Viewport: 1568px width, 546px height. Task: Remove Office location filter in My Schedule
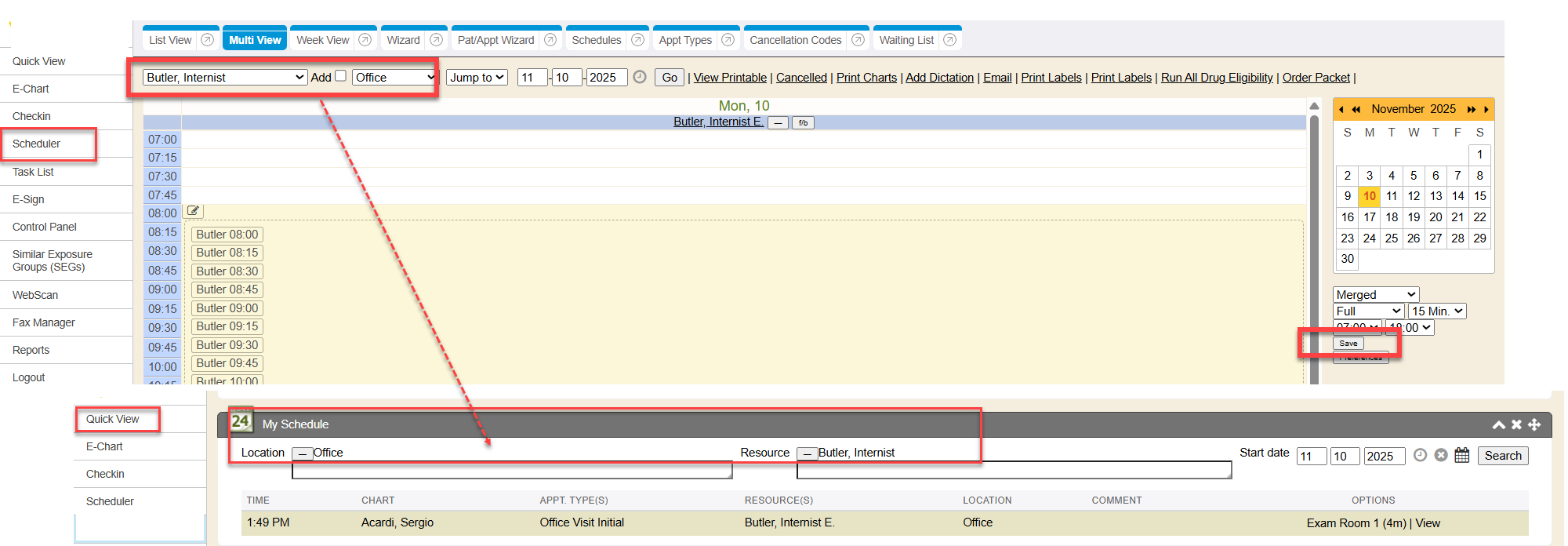302,453
